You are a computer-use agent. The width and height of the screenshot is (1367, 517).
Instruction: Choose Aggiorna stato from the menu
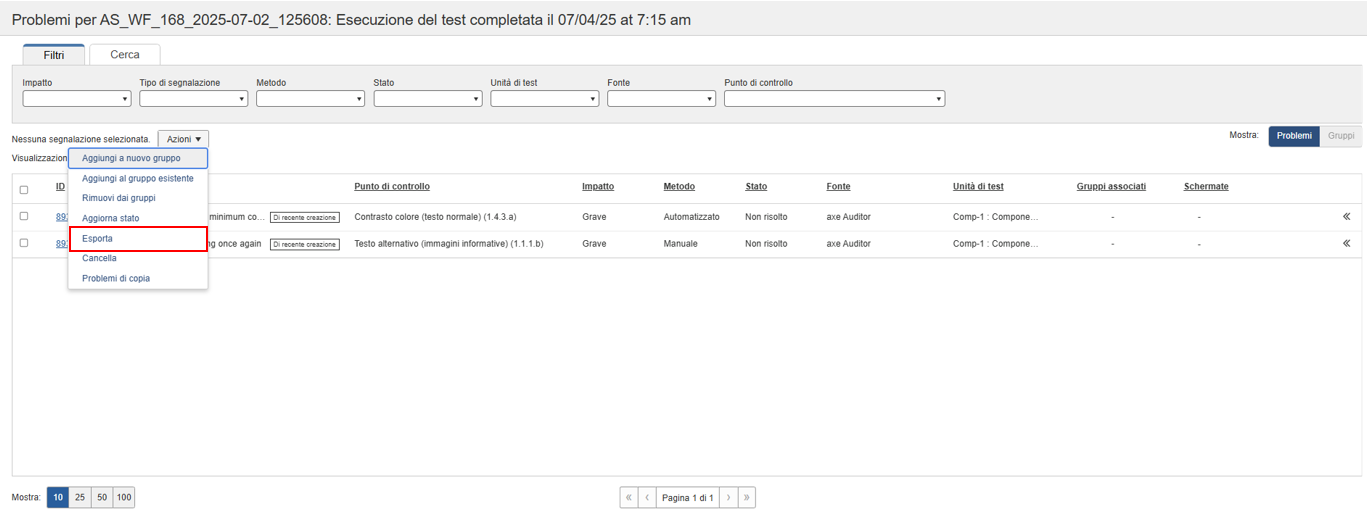(110, 218)
